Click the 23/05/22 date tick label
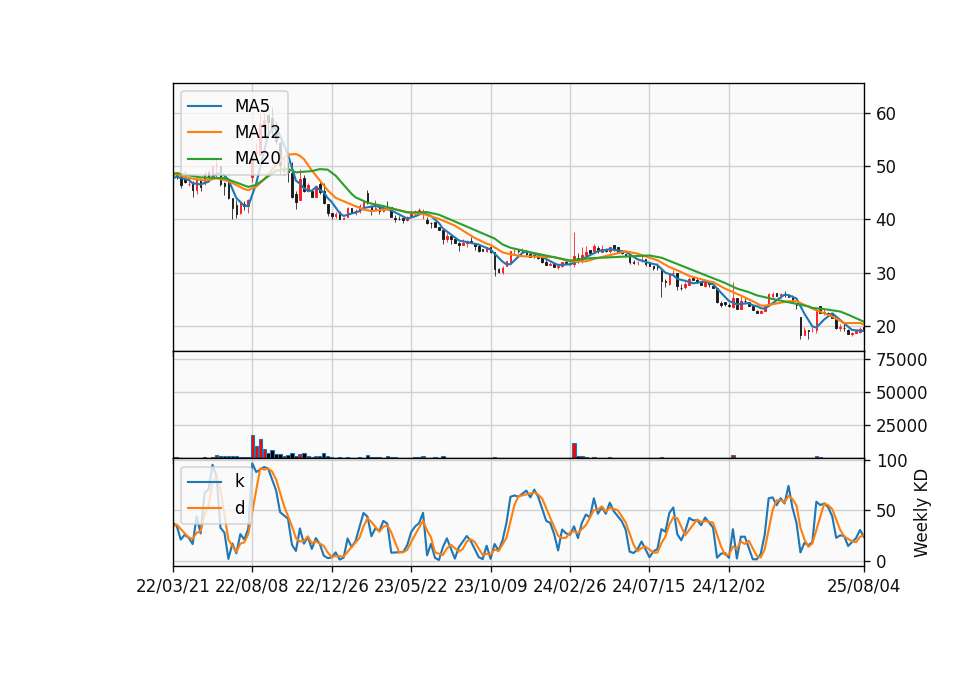Viewport: 960px width, 690px height. click(411, 586)
